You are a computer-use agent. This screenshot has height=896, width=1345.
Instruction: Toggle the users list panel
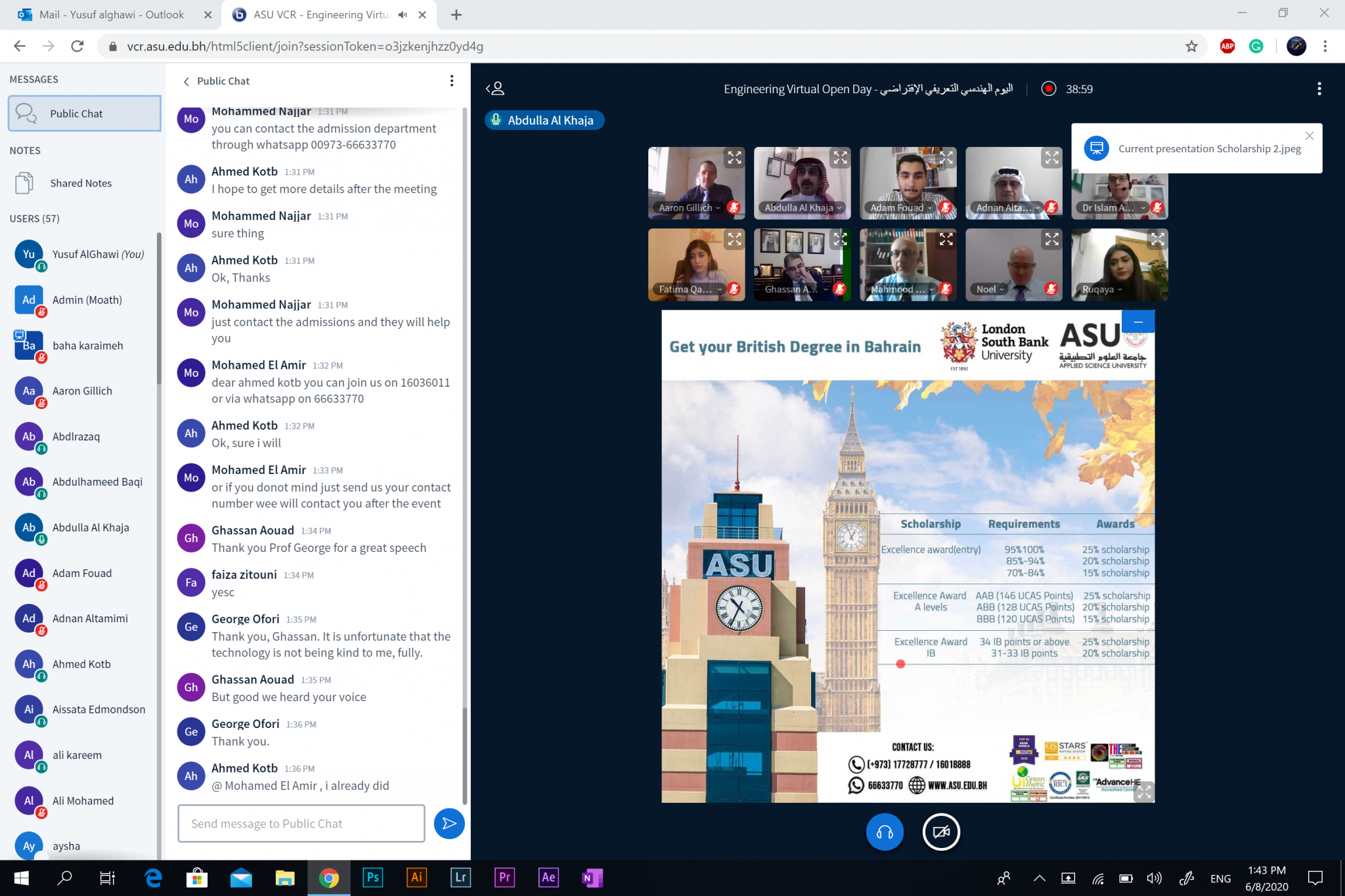tap(495, 89)
